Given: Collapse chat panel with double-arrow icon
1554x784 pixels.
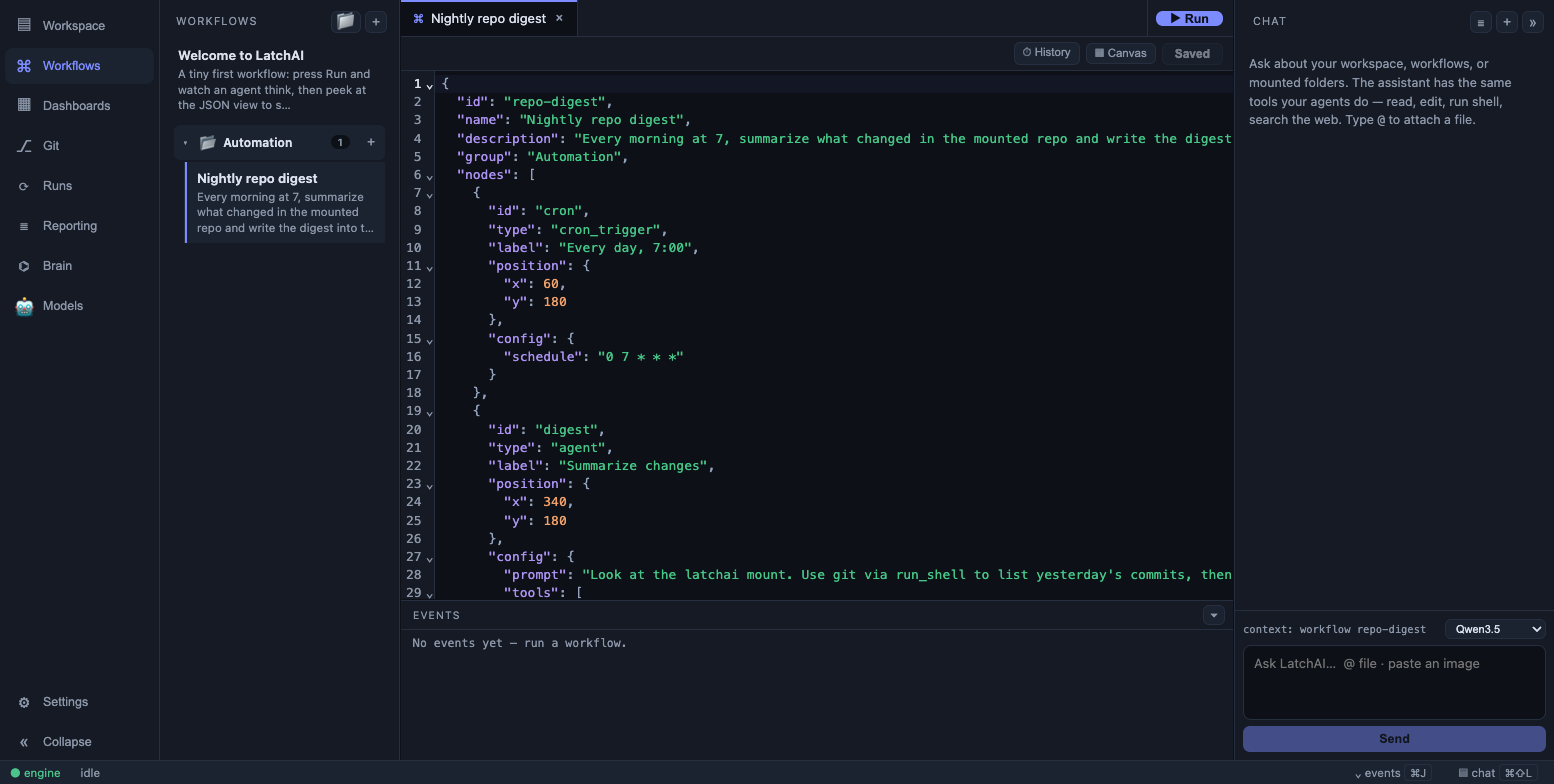Looking at the screenshot, I should [x=1532, y=21].
